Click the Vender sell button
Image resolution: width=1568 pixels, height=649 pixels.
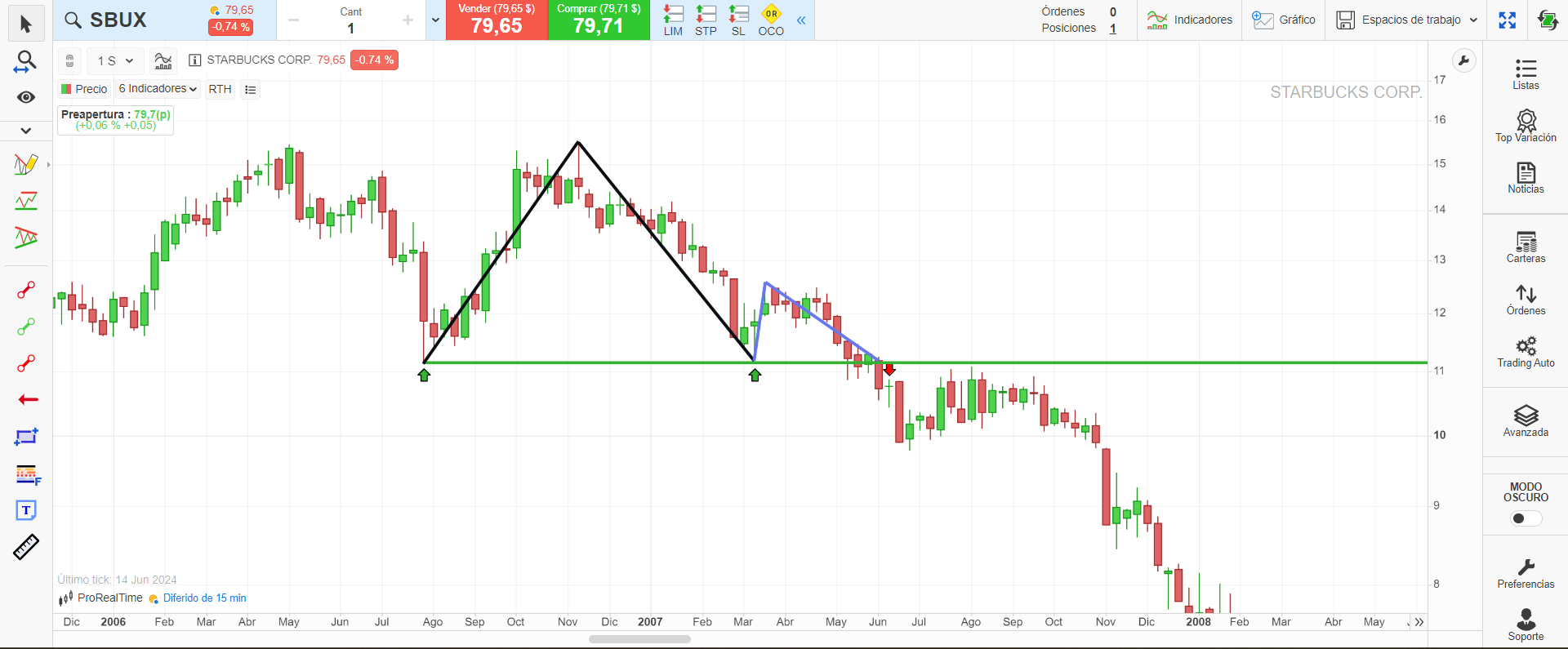(x=497, y=20)
